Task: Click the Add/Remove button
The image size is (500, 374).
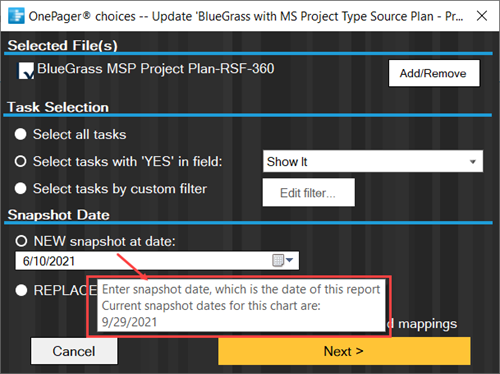Action: pos(434,73)
